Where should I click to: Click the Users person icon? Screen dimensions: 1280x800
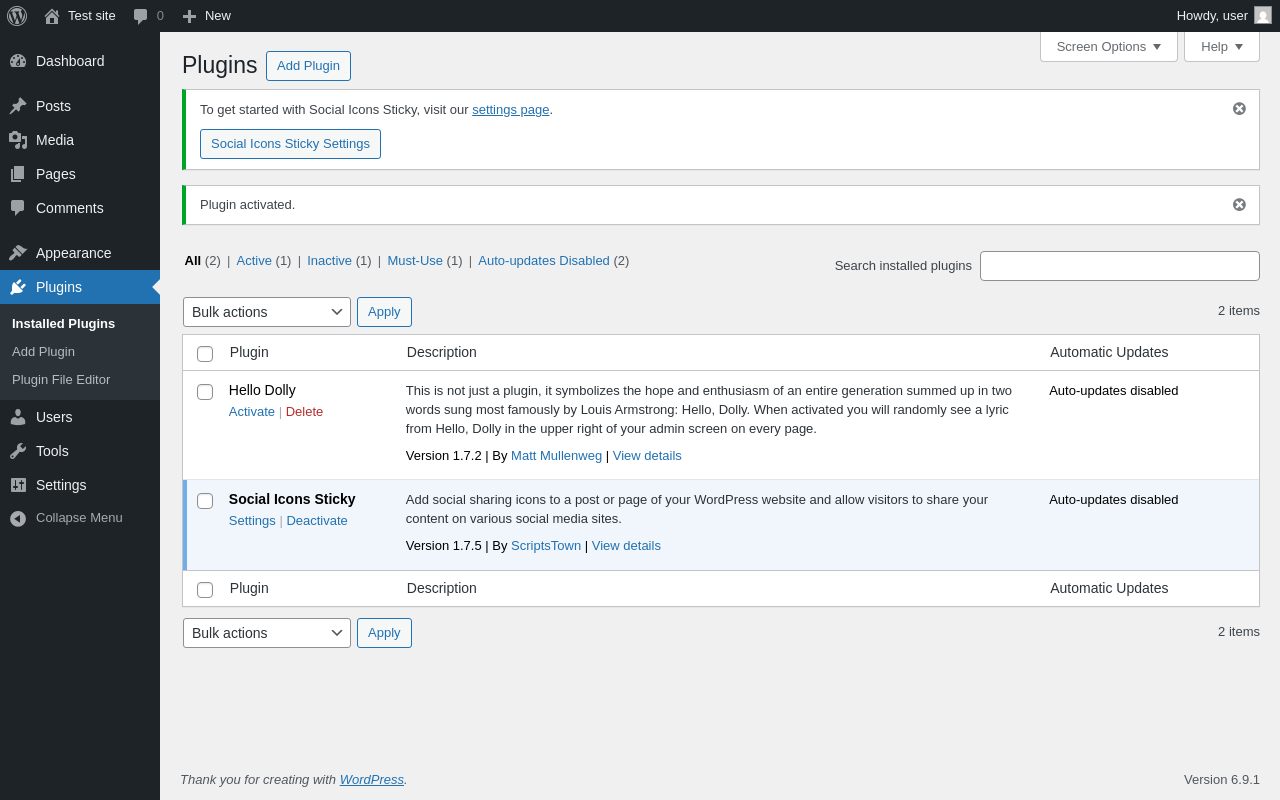pos(18,417)
